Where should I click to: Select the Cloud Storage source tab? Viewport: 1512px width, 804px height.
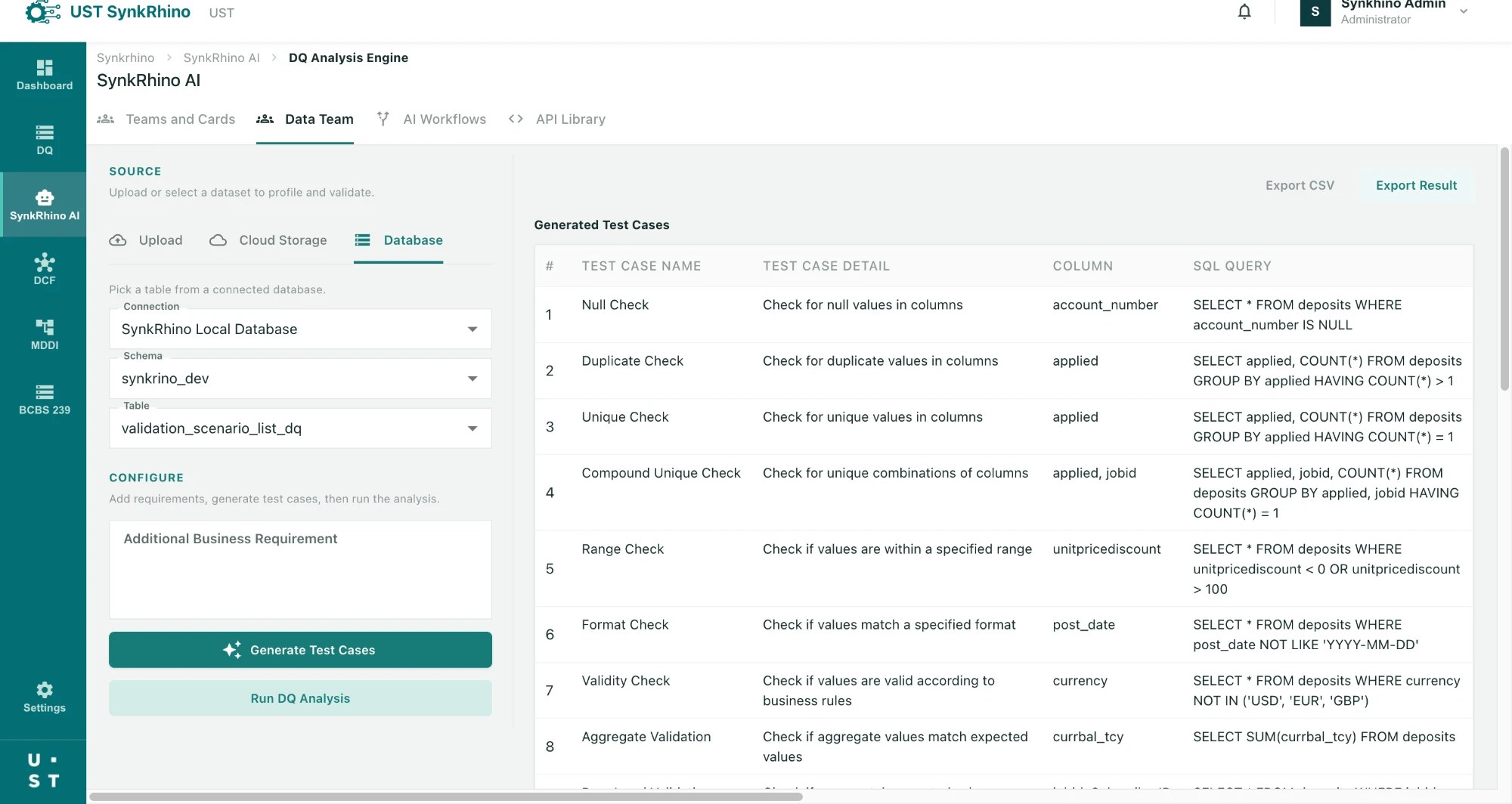pyautogui.click(x=268, y=240)
